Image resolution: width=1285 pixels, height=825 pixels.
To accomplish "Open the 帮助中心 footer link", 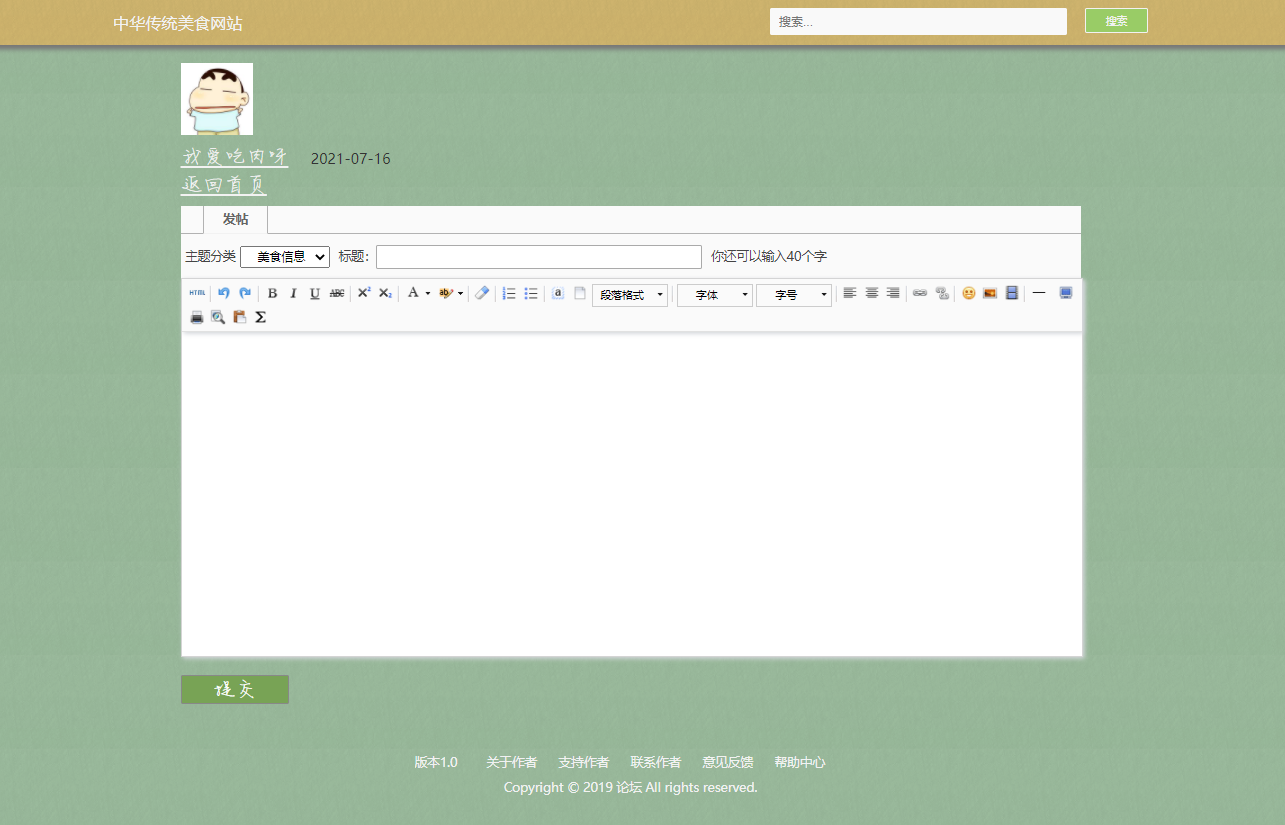I will coord(799,762).
